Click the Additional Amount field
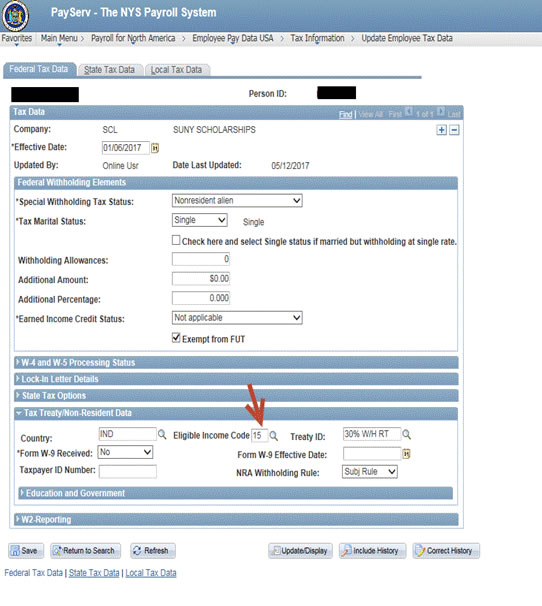Viewport: 542px width, 606px height. 201,278
